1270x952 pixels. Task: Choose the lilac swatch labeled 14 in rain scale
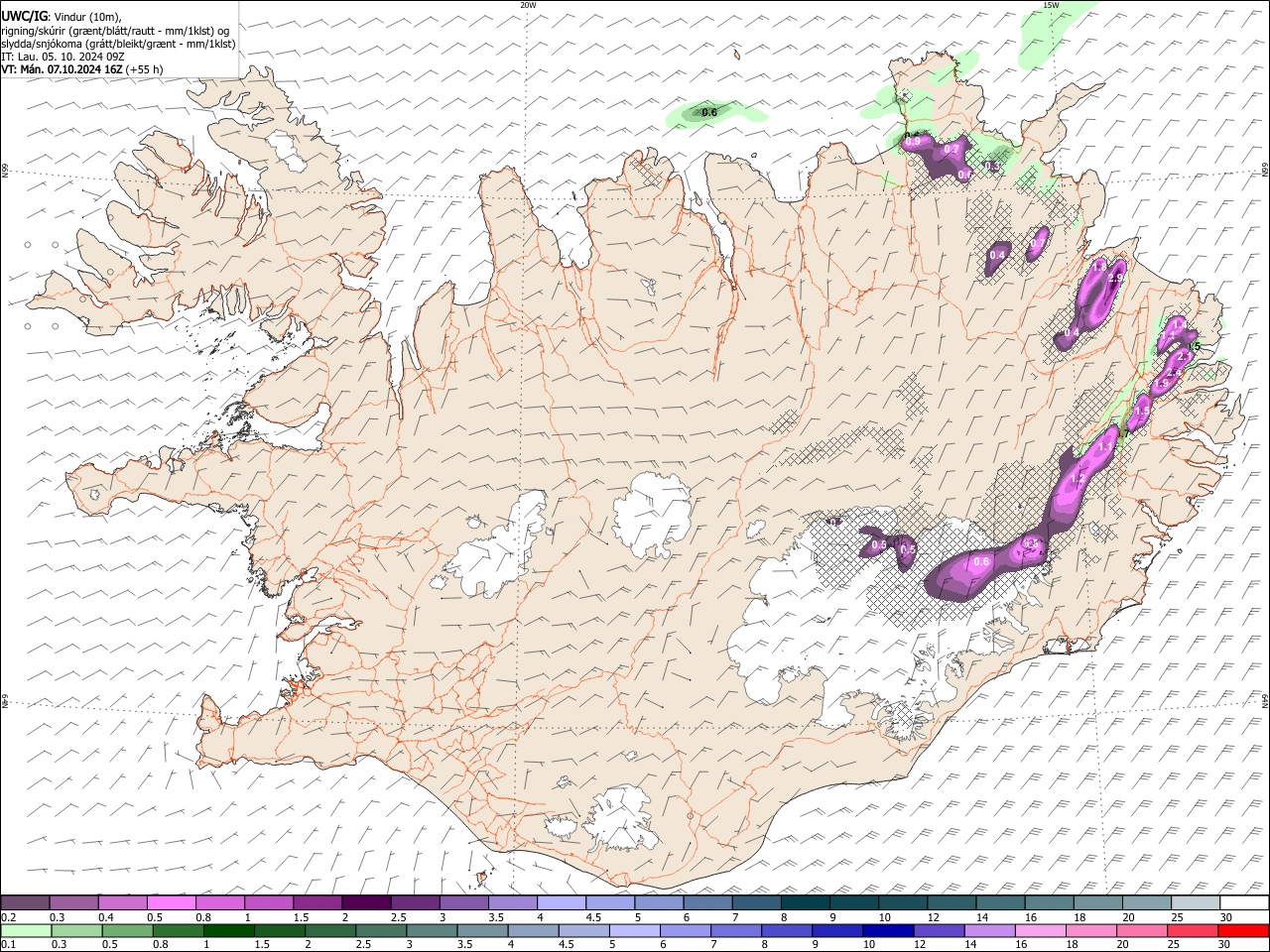(989, 930)
